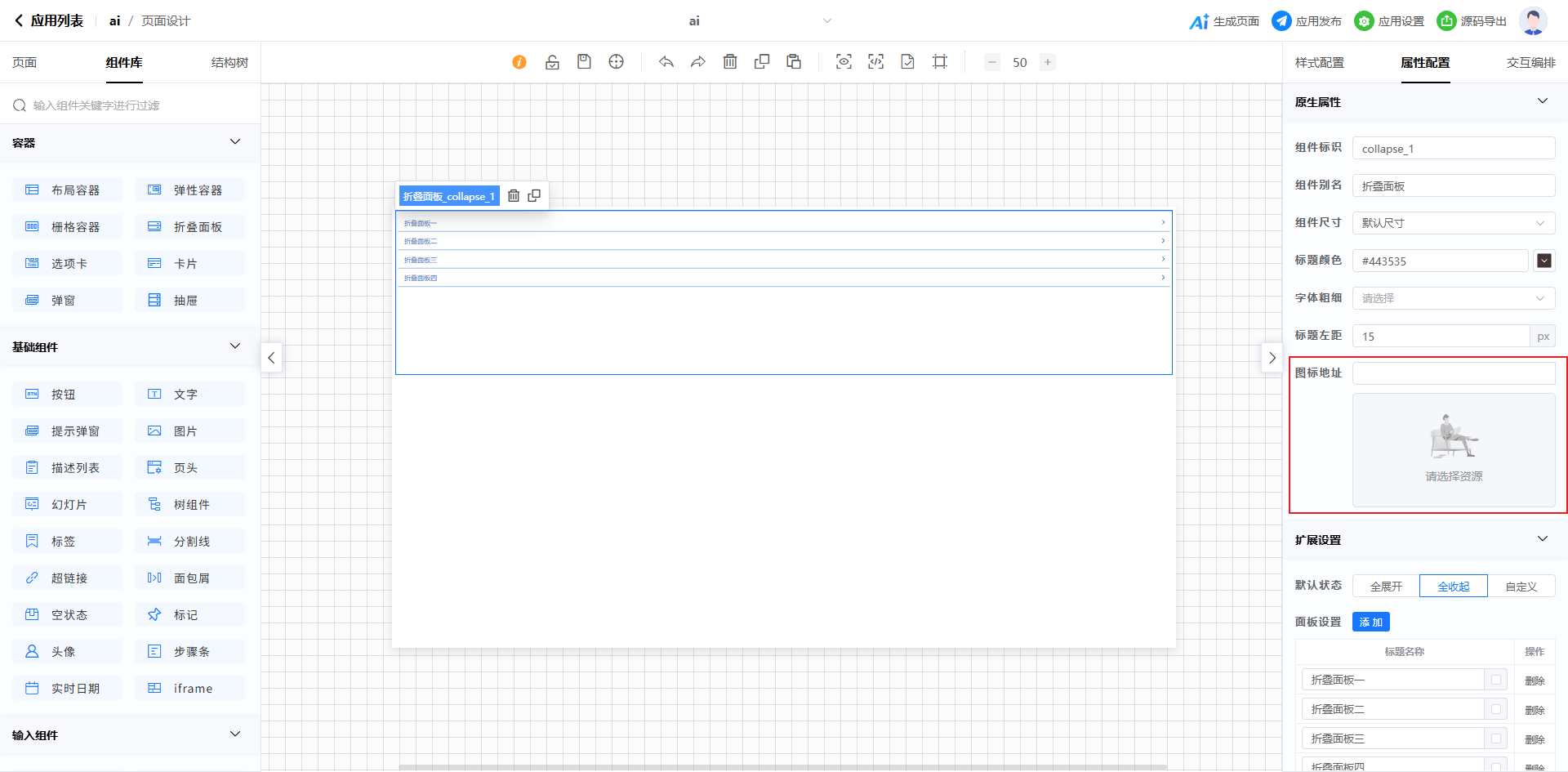Open the 标题颜色 color swatch
This screenshot has height=772, width=1568.
tap(1543, 261)
